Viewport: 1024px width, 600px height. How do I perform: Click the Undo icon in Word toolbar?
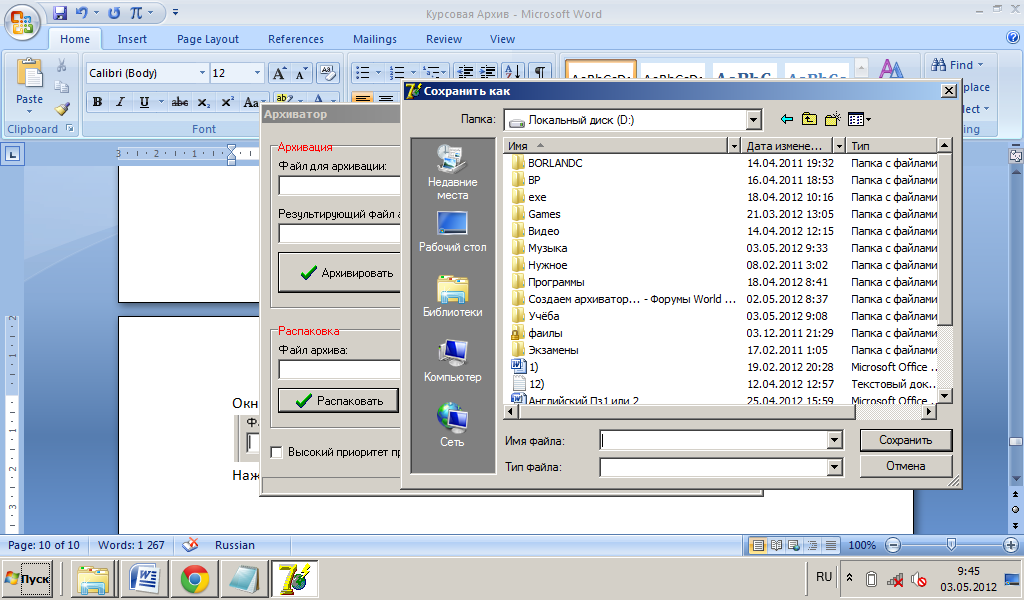(x=82, y=12)
